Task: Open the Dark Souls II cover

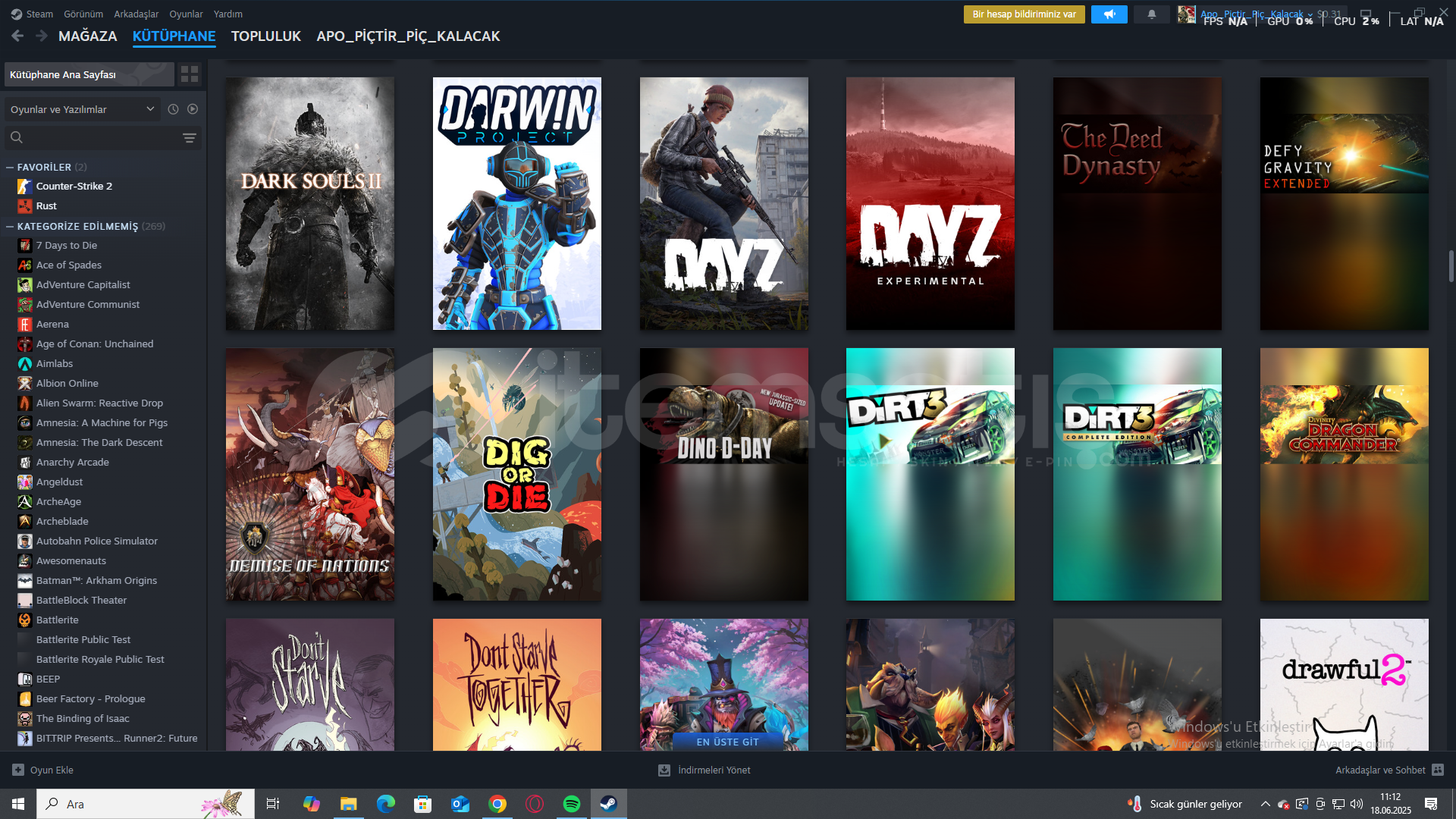Action: pos(310,203)
